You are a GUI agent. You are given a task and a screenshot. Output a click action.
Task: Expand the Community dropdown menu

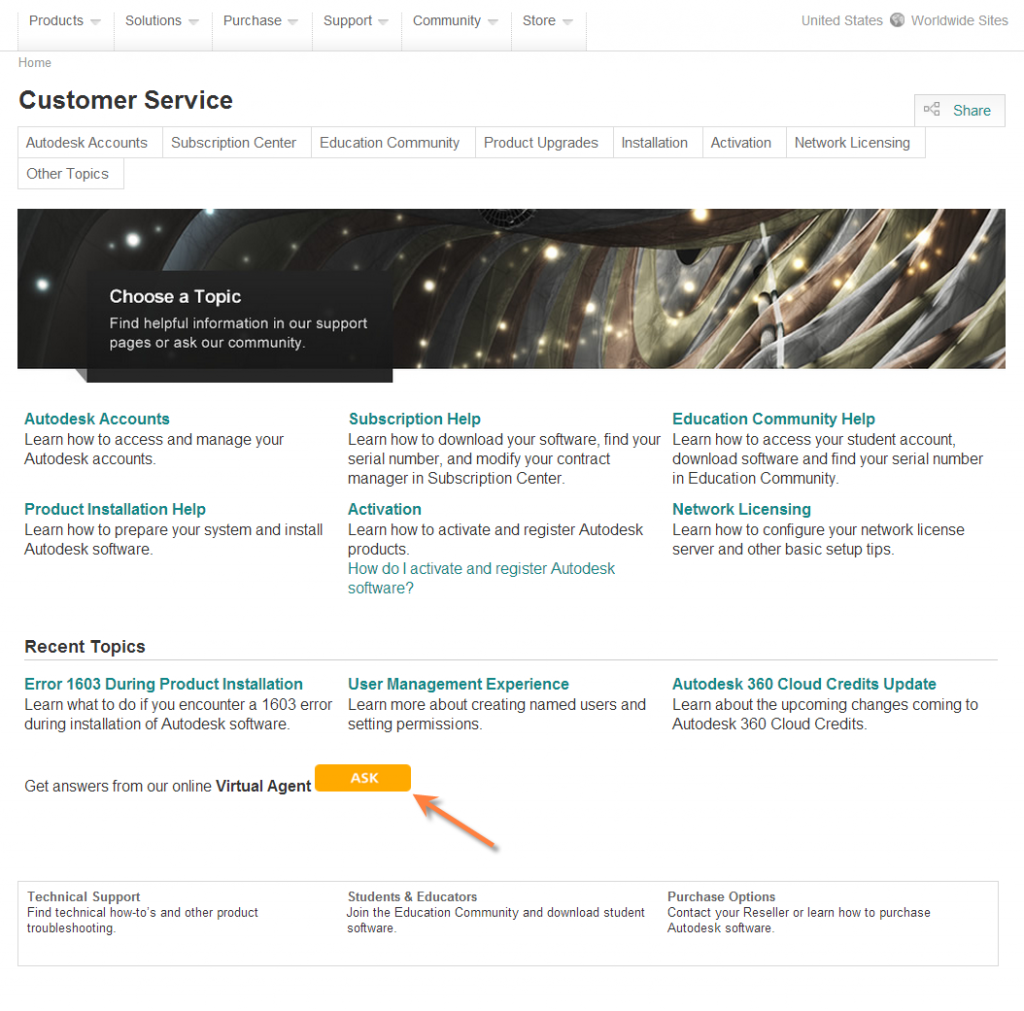(455, 21)
